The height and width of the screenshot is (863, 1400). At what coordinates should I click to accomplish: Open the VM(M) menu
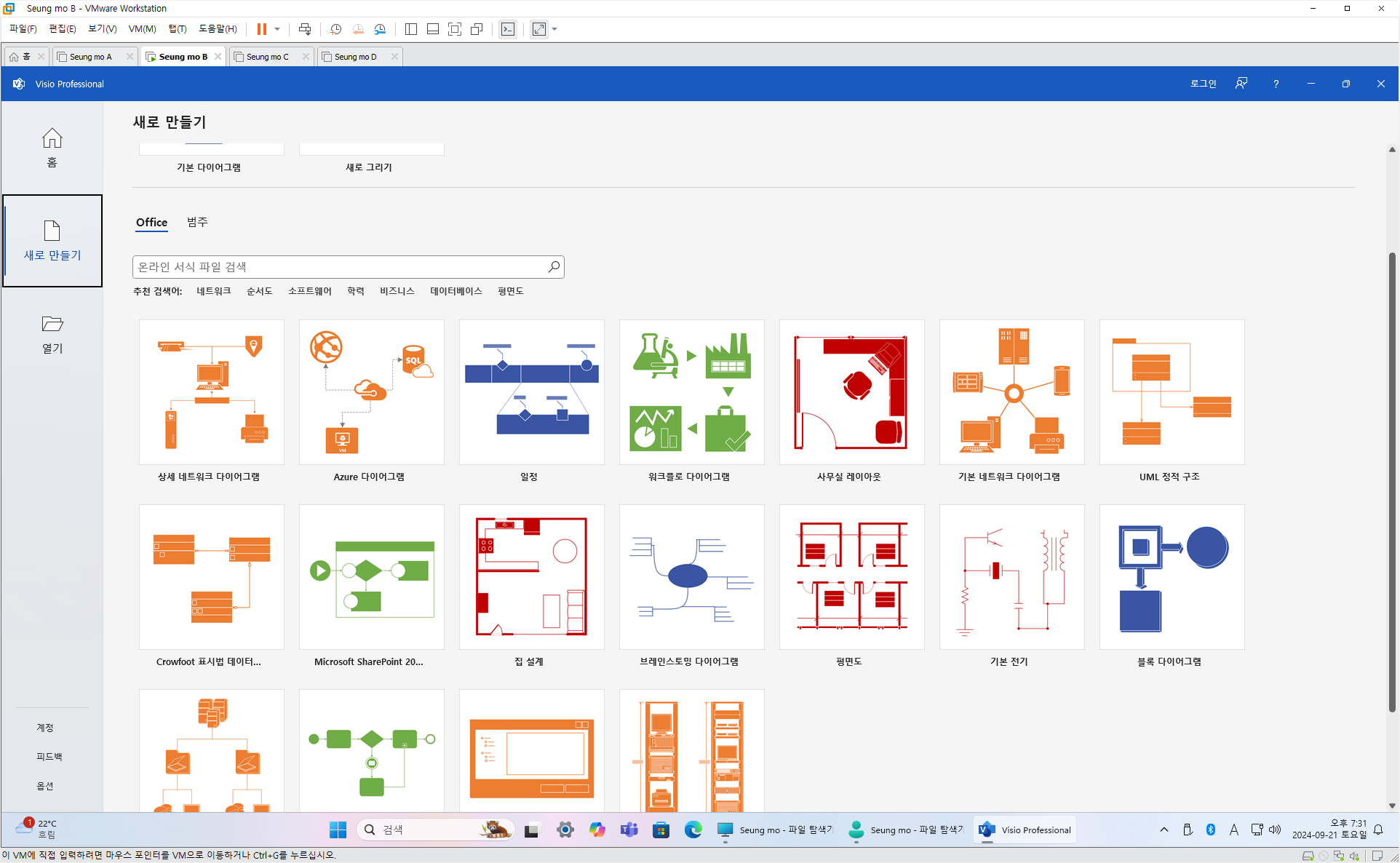[x=142, y=29]
